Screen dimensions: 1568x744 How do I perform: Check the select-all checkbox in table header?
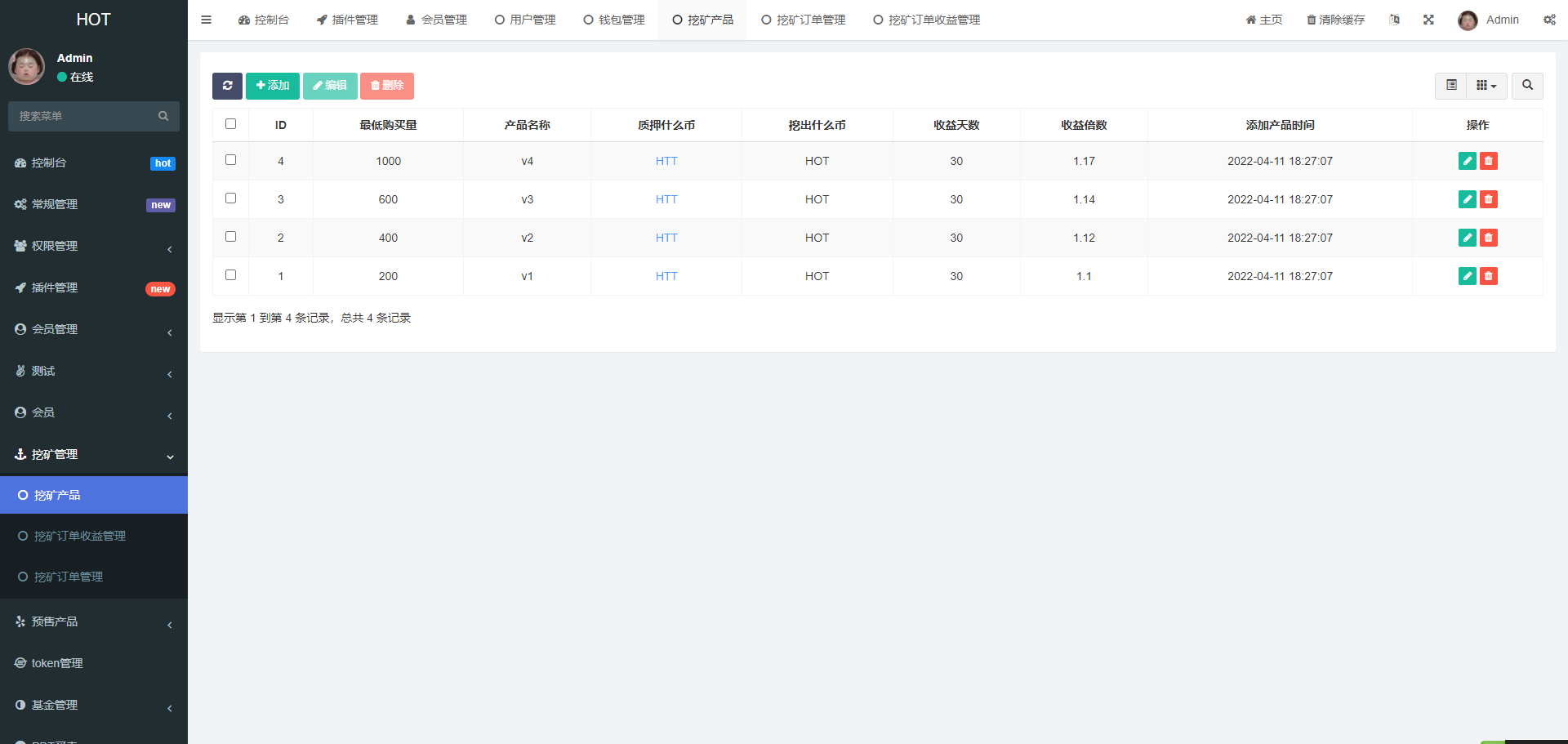pos(230,123)
